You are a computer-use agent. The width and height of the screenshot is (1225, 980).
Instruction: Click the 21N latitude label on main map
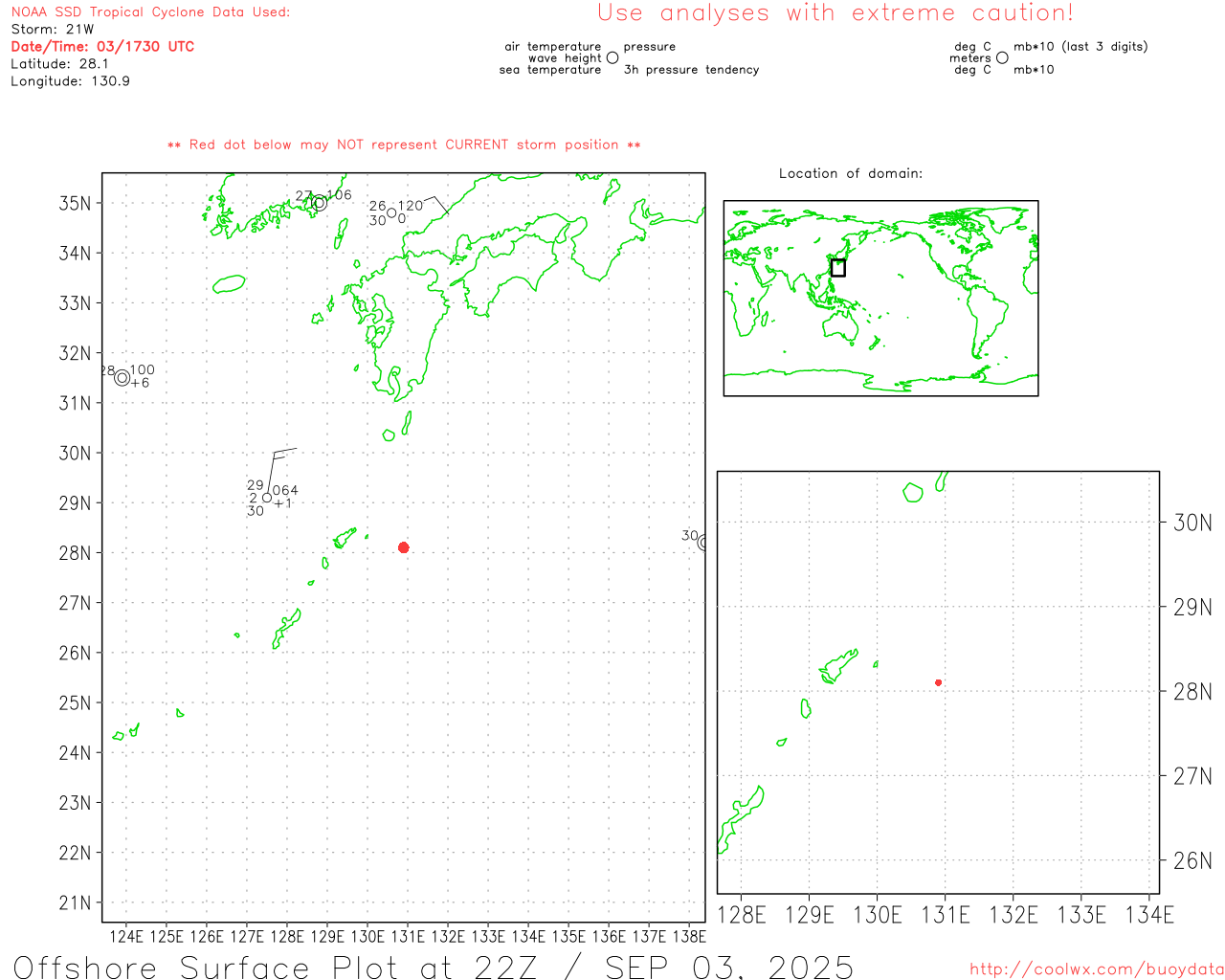tap(75, 902)
